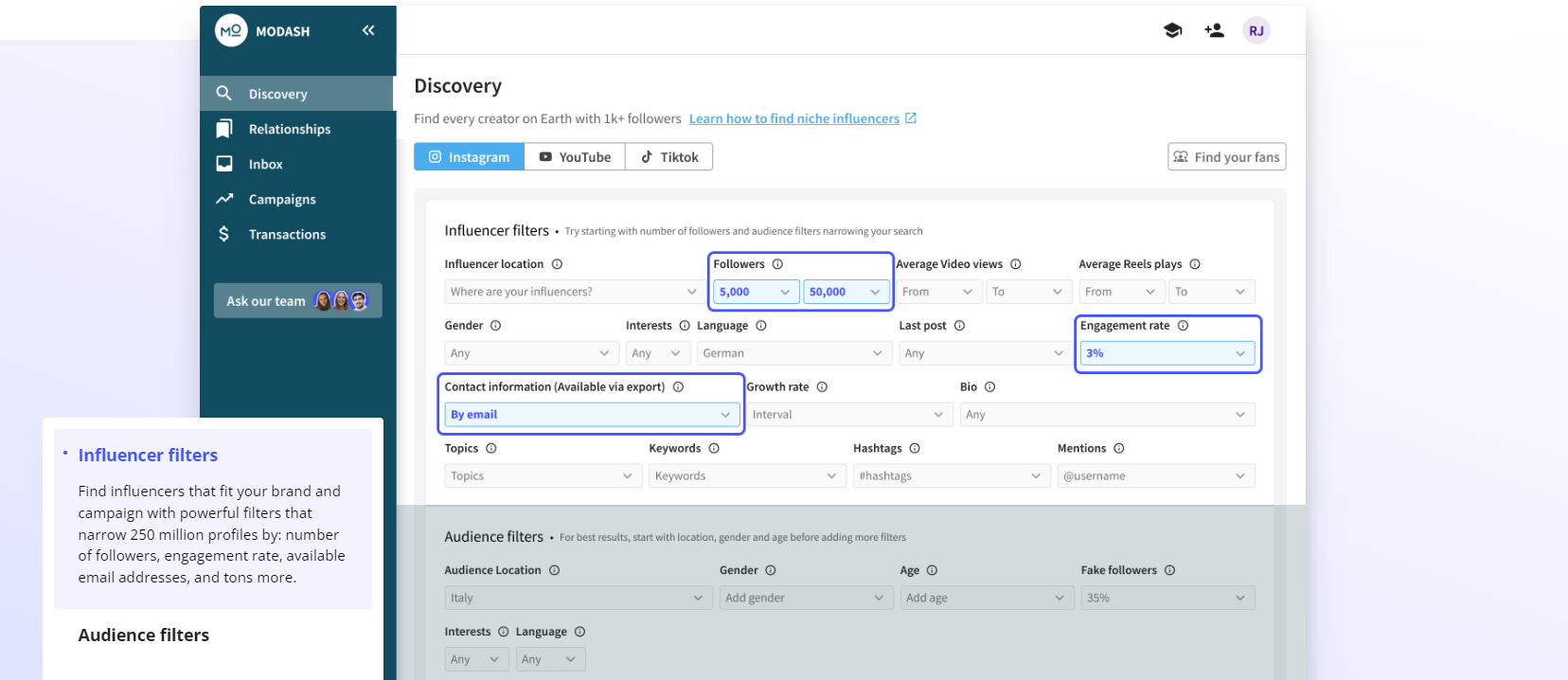Open Average Reels plays To dropdown
This screenshot has width=1568, height=680.
[1212, 292]
